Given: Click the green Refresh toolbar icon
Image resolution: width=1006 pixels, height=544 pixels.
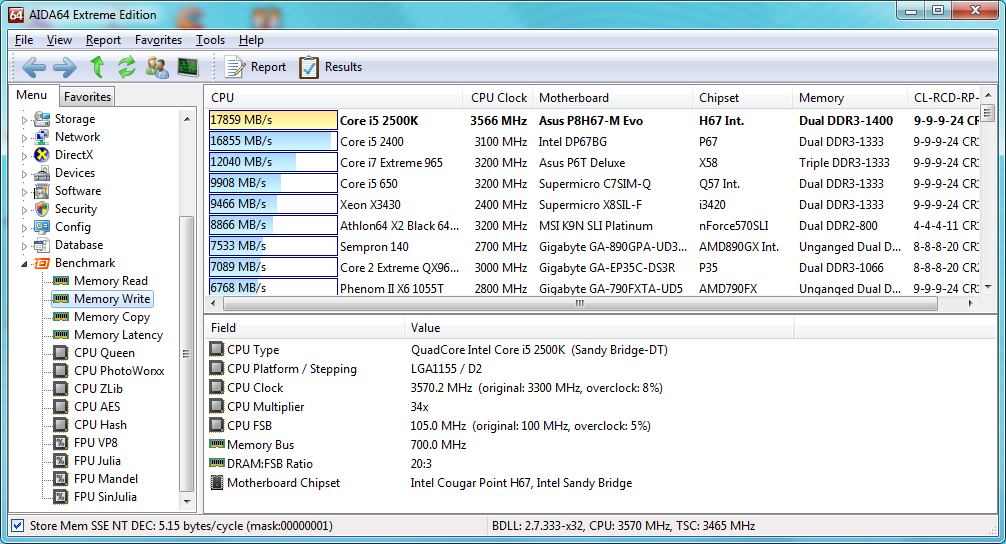Looking at the screenshot, I should click(126, 67).
